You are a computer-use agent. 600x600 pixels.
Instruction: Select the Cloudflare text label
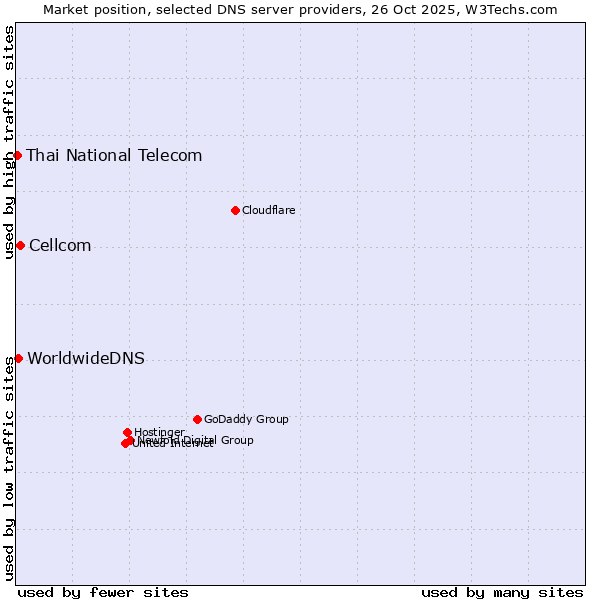(x=268, y=210)
